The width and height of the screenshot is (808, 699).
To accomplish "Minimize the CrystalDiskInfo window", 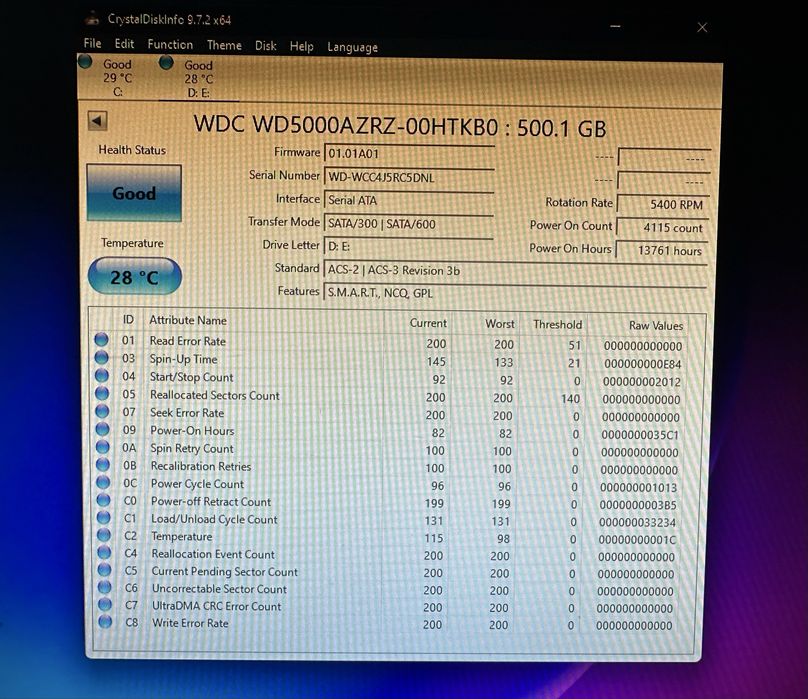I will tap(615, 26).
